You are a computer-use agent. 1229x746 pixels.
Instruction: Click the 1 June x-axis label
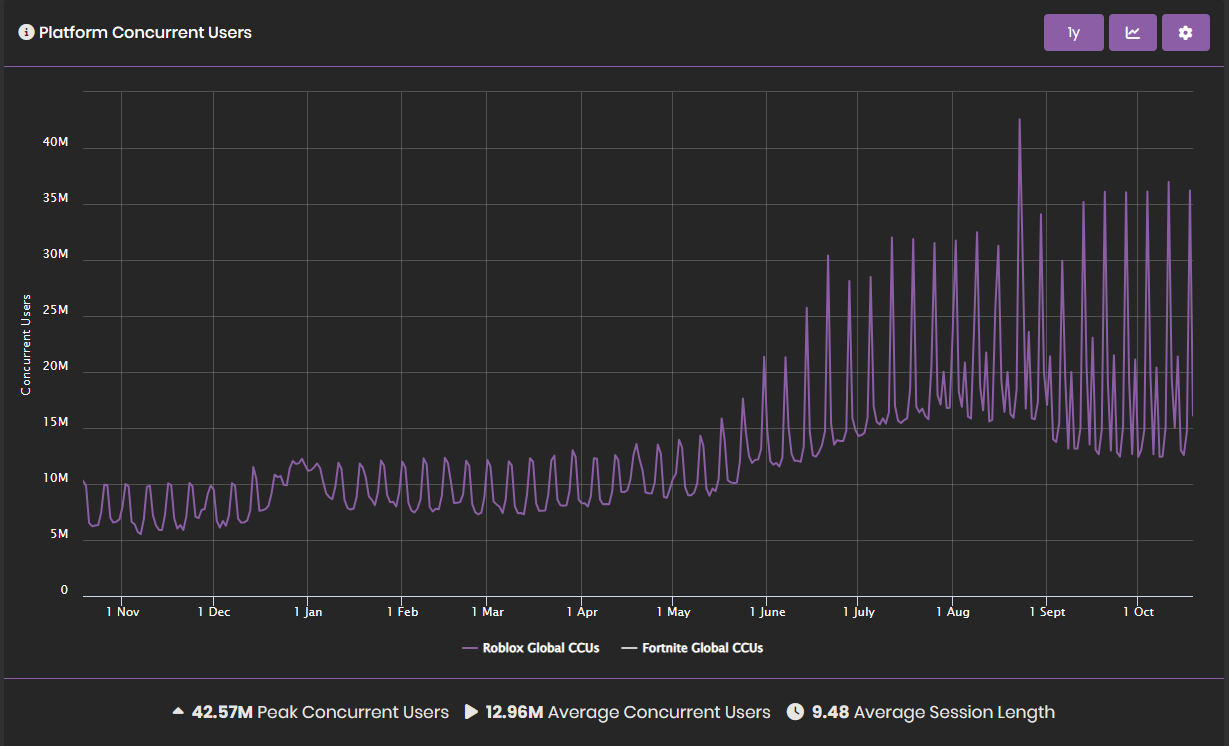pyautogui.click(x=766, y=611)
